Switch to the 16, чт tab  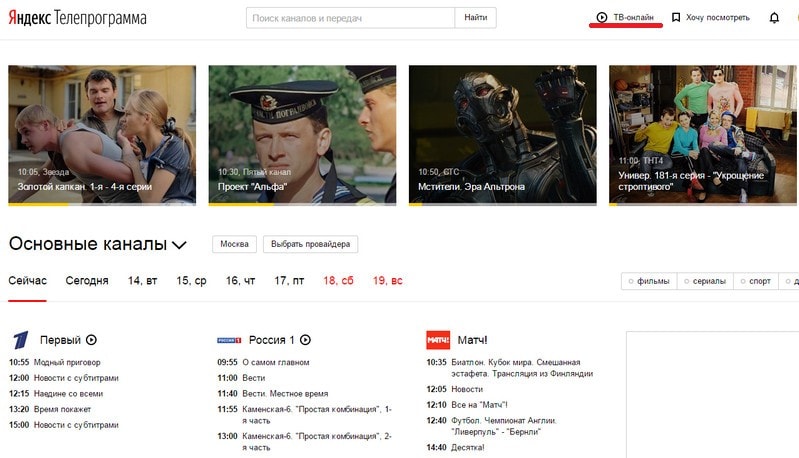(x=241, y=281)
